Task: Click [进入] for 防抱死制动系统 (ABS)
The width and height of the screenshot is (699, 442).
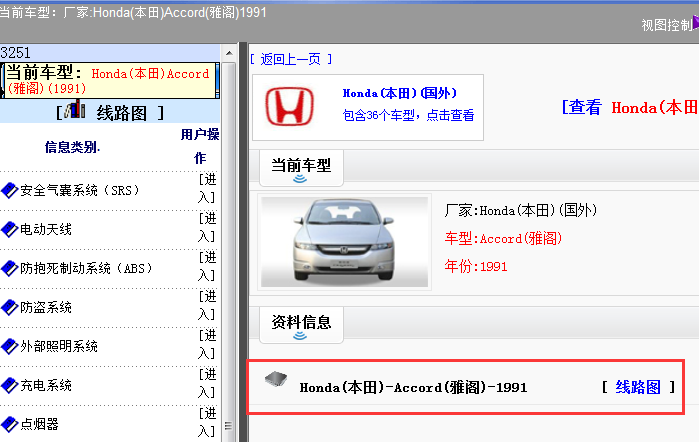Action: 207,266
